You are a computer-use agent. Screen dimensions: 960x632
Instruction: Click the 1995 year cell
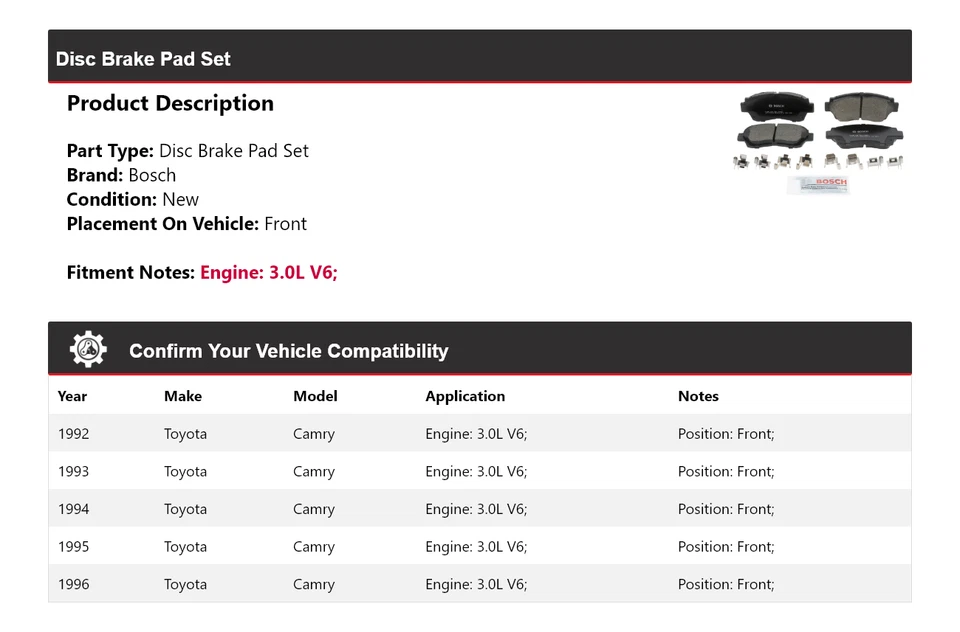(x=73, y=547)
